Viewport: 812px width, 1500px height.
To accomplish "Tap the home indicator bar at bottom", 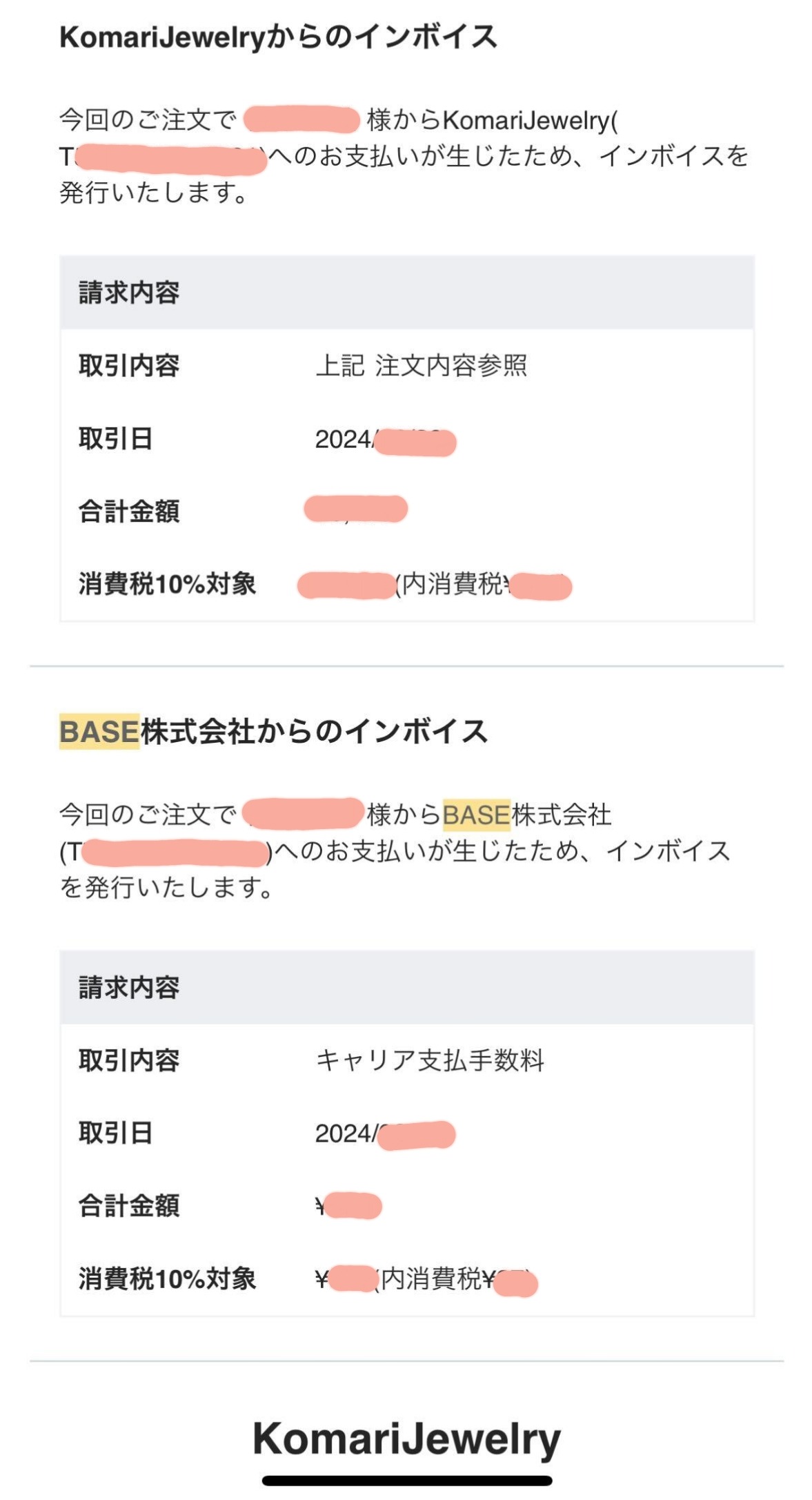I will point(407,1481).
